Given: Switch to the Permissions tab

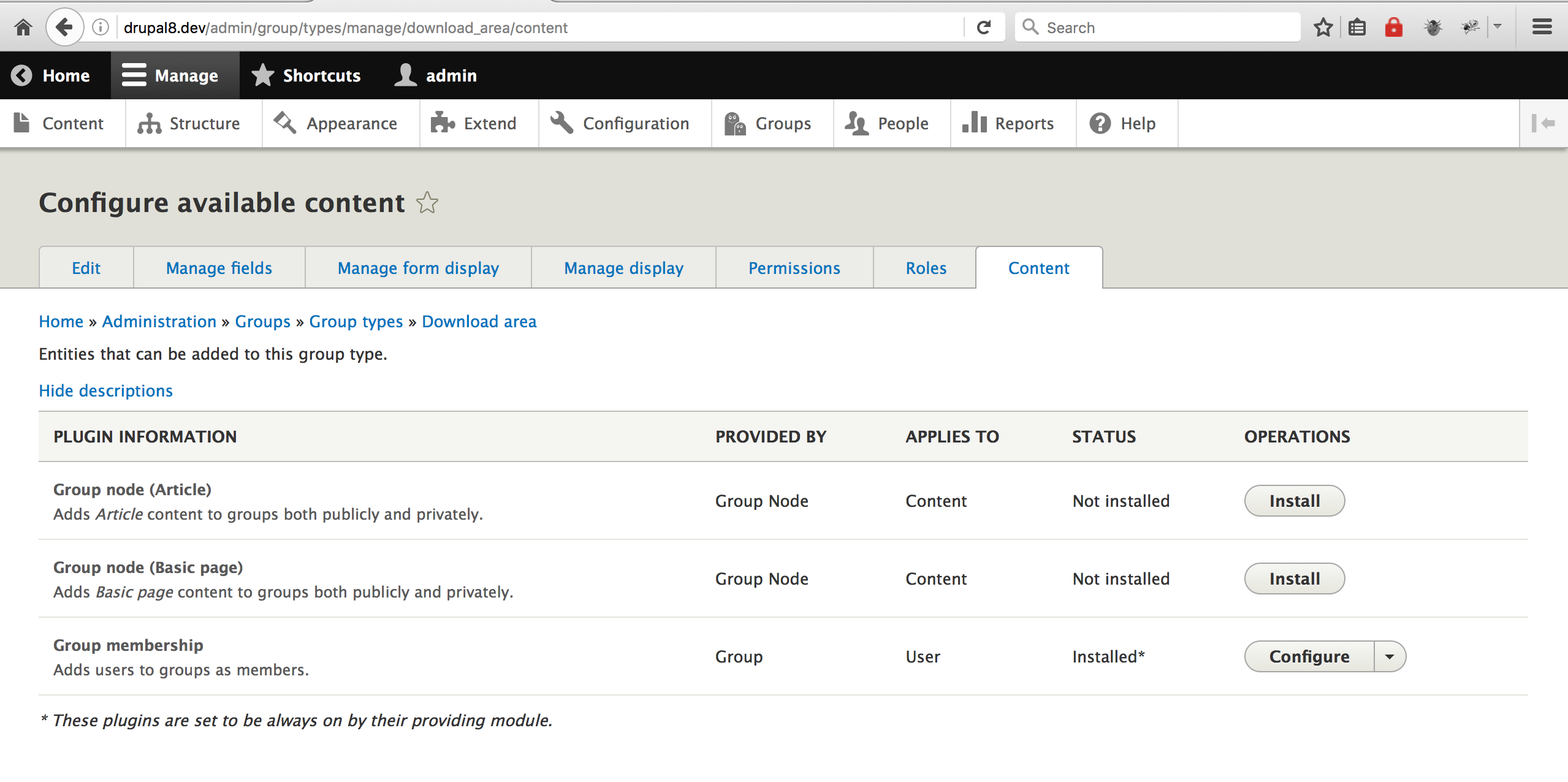Looking at the screenshot, I should tap(794, 268).
